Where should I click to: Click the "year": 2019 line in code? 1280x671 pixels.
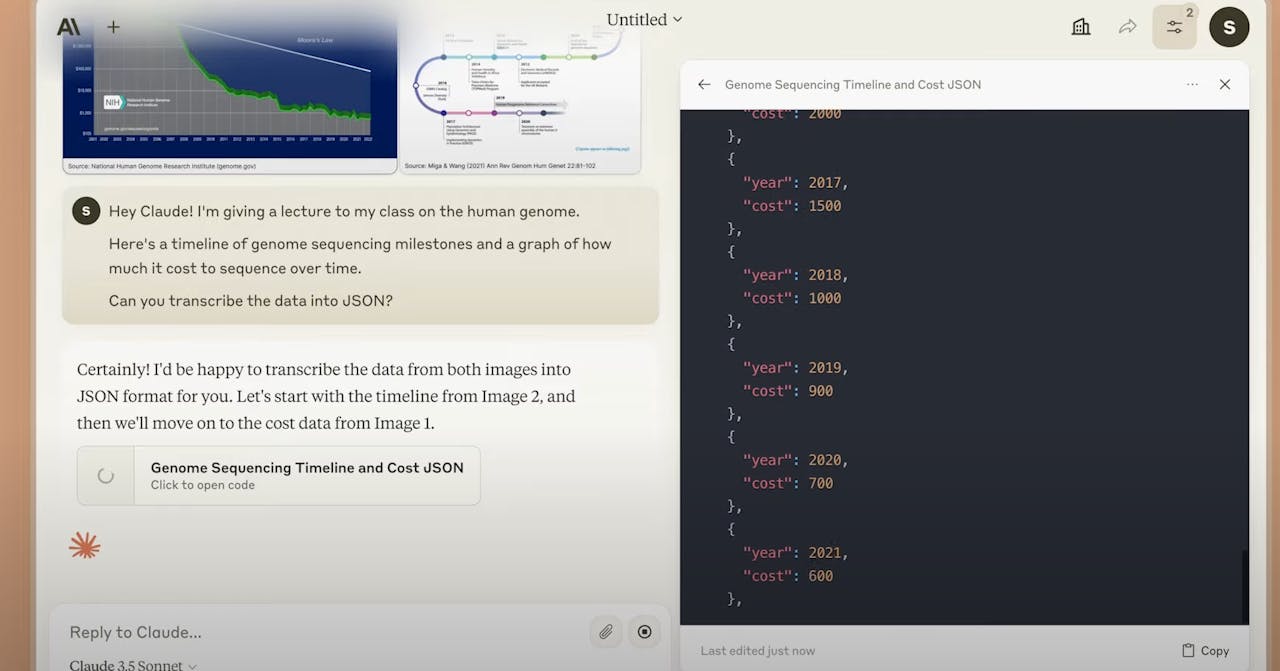point(796,368)
